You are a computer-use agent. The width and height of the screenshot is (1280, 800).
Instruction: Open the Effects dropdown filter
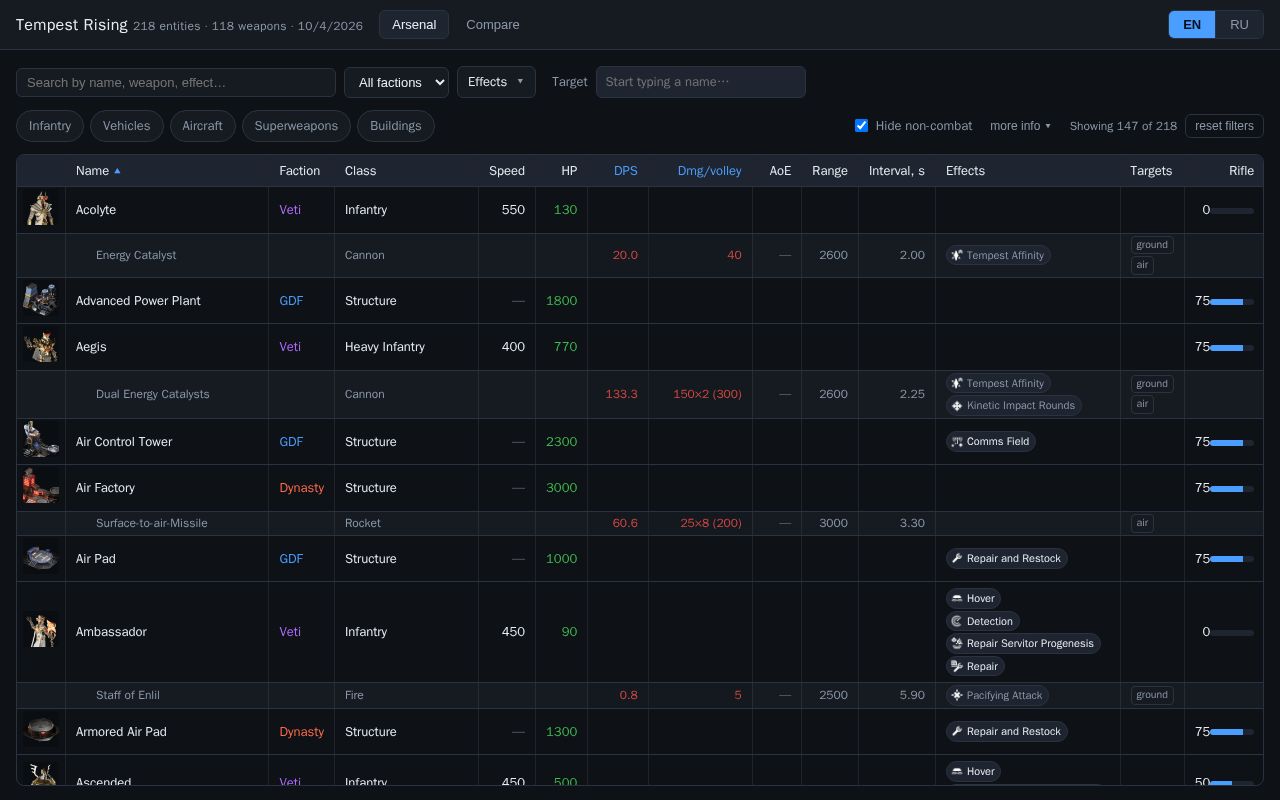click(x=496, y=82)
